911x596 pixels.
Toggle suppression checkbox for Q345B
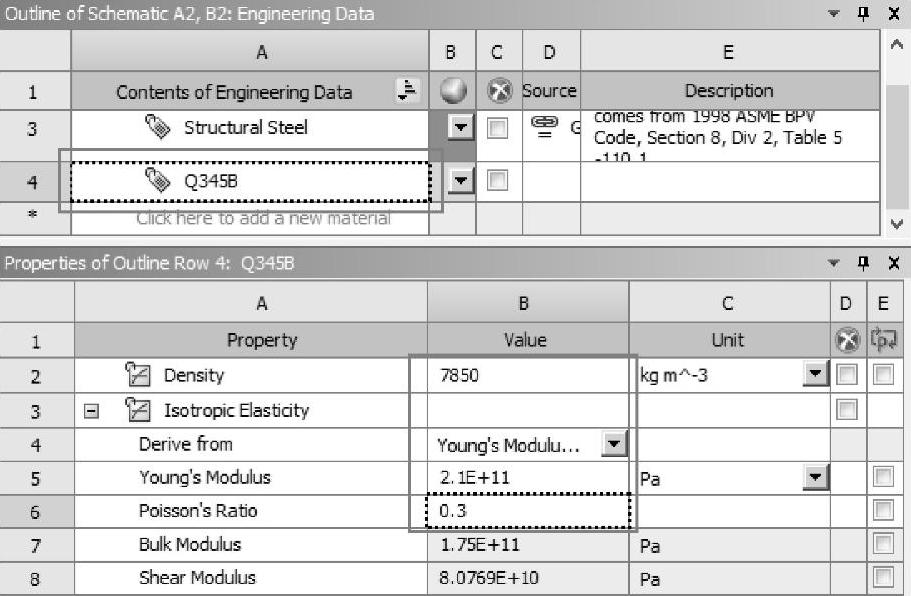coord(497,180)
